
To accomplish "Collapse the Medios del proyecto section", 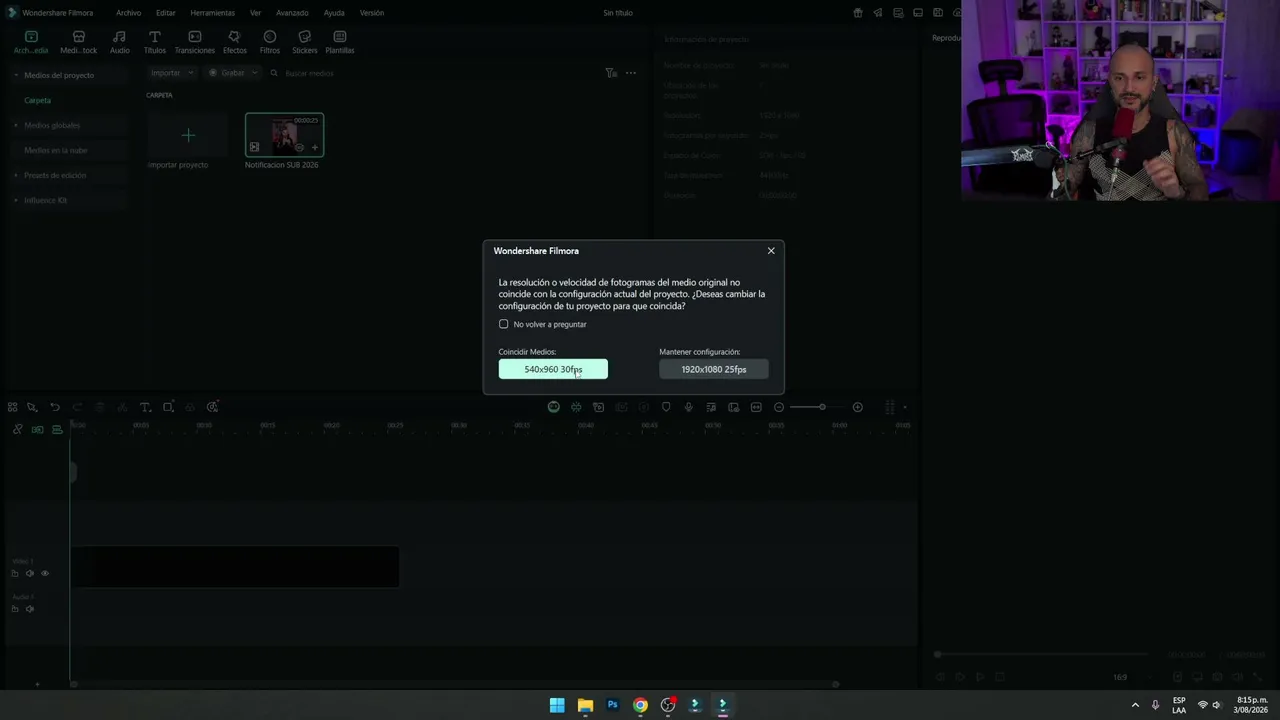I will pyautogui.click(x=15, y=75).
